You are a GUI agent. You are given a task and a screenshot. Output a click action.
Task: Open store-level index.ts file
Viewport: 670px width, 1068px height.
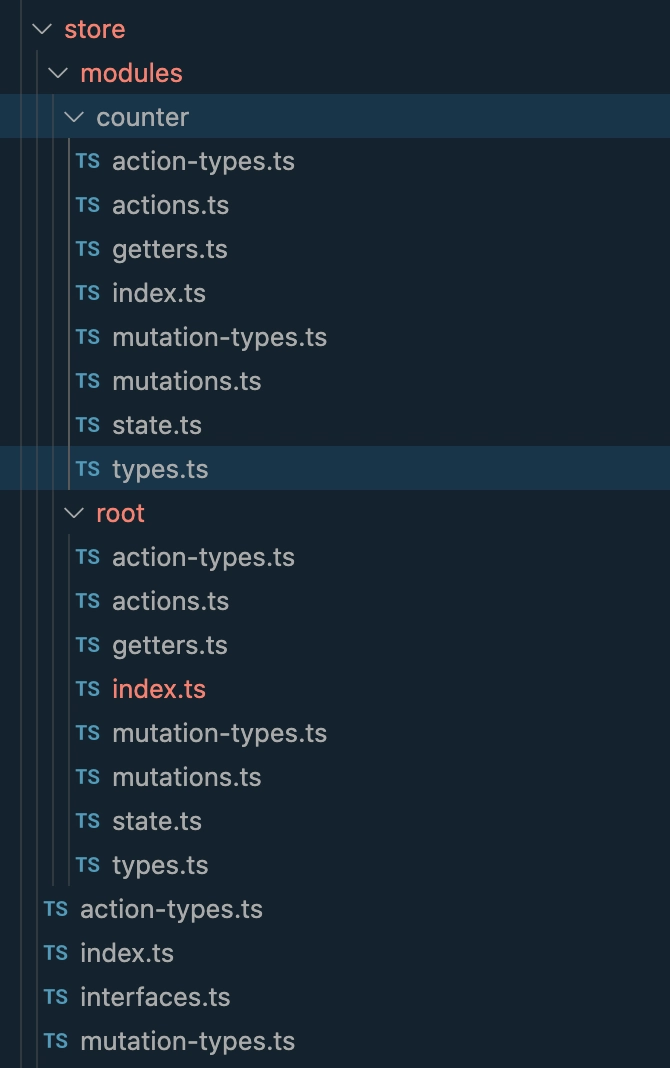(127, 954)
